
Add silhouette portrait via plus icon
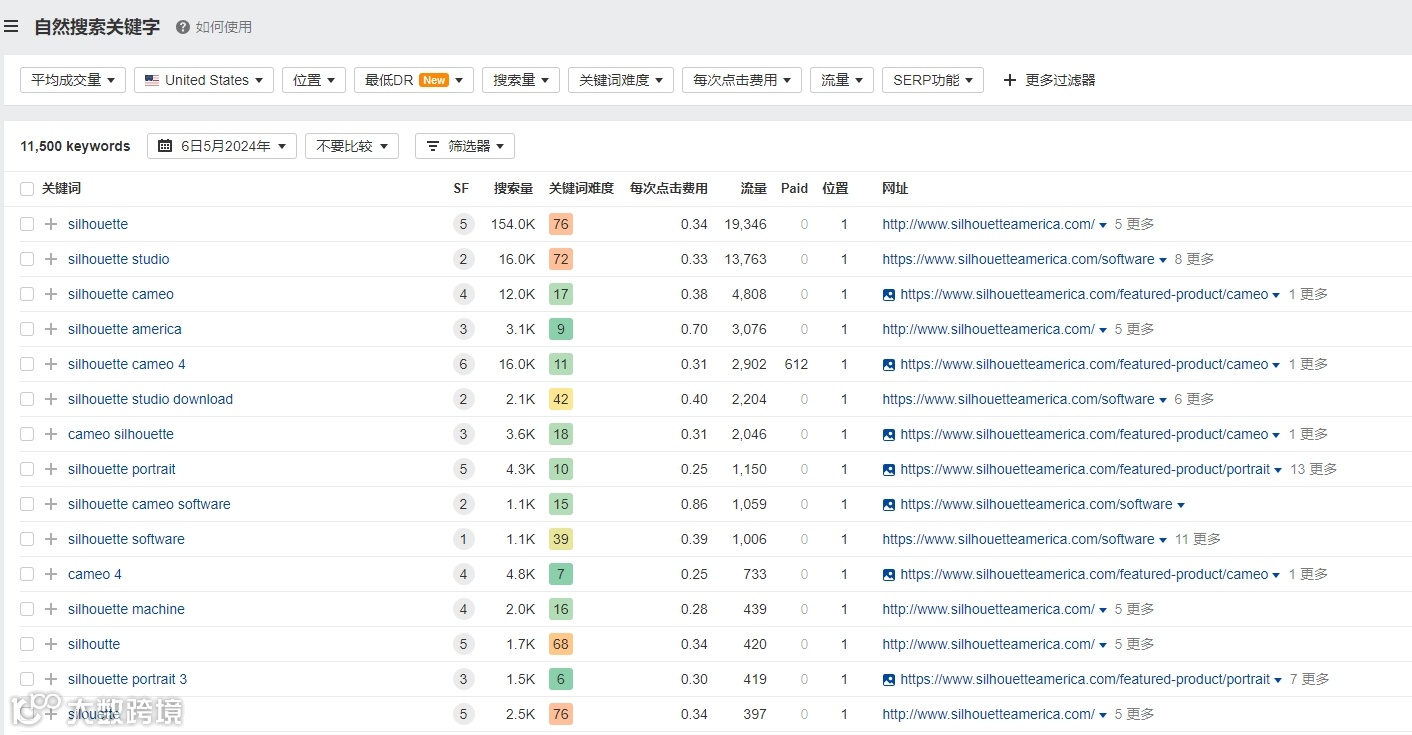(x=51, y=469)
